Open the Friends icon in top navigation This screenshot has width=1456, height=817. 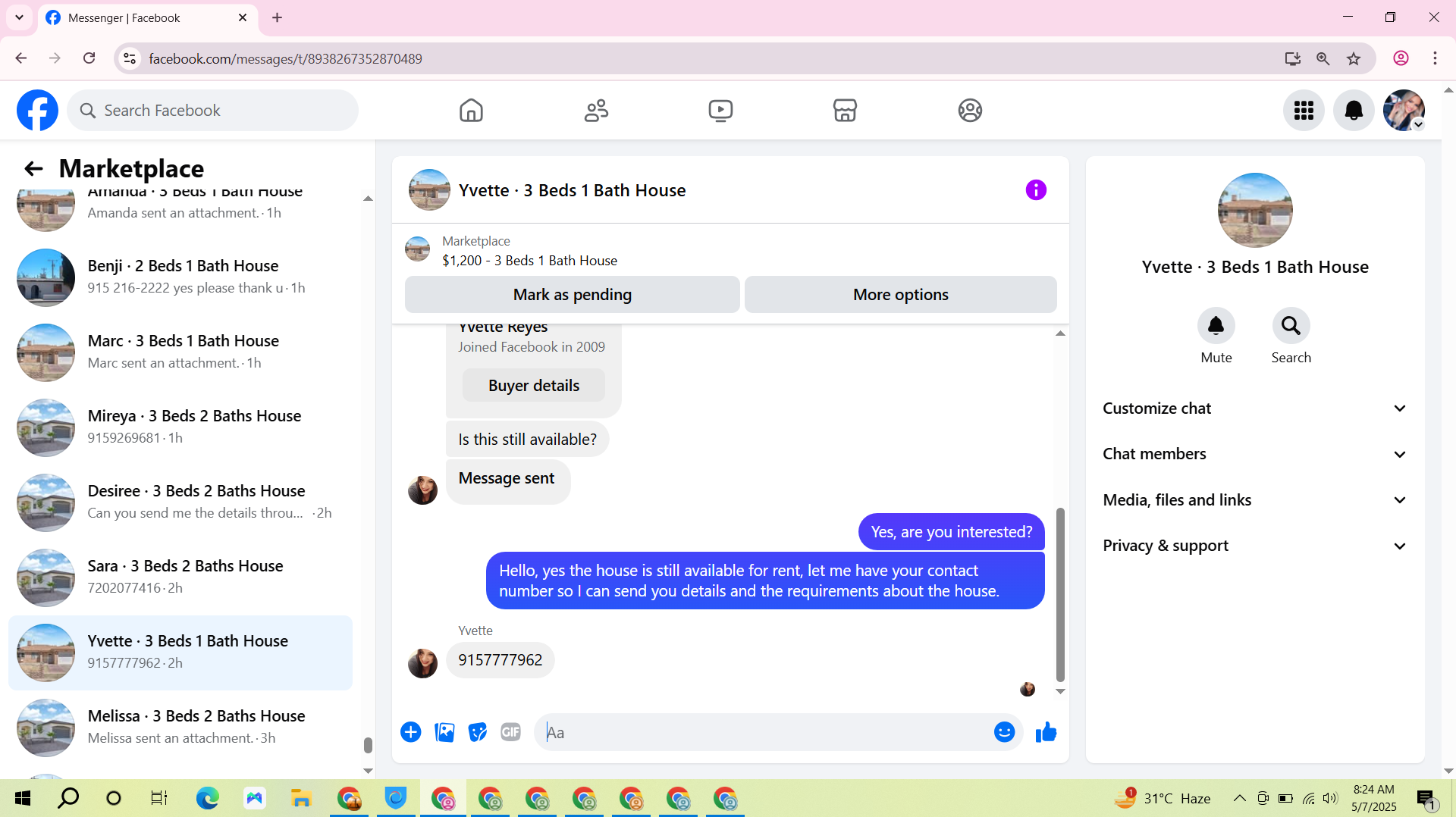[596, 111]
